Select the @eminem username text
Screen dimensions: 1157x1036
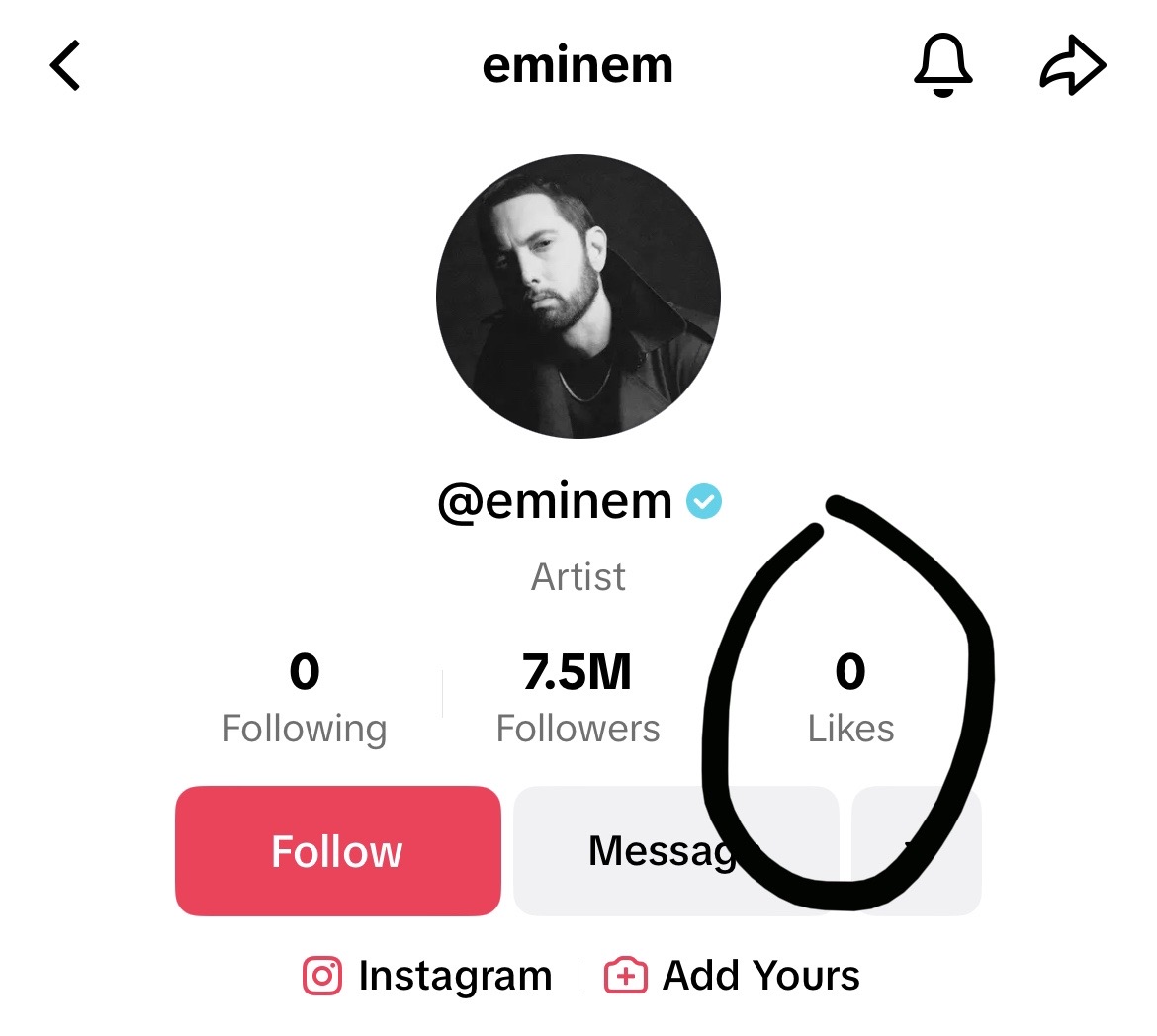point(555,502)
